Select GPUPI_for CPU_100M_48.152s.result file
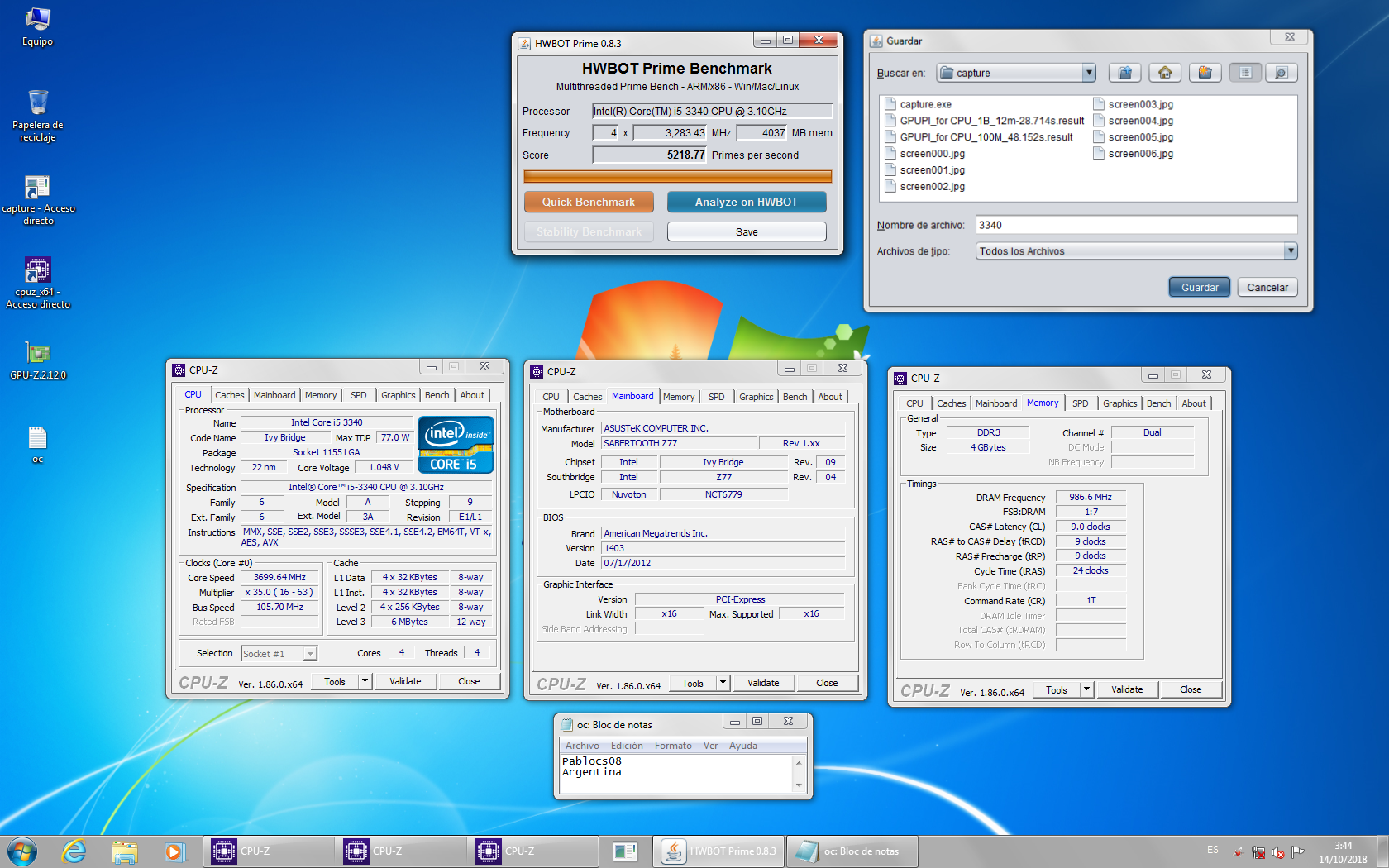Image resolution: width=1389 pixels, height=868 pixels. coord(979,137)
